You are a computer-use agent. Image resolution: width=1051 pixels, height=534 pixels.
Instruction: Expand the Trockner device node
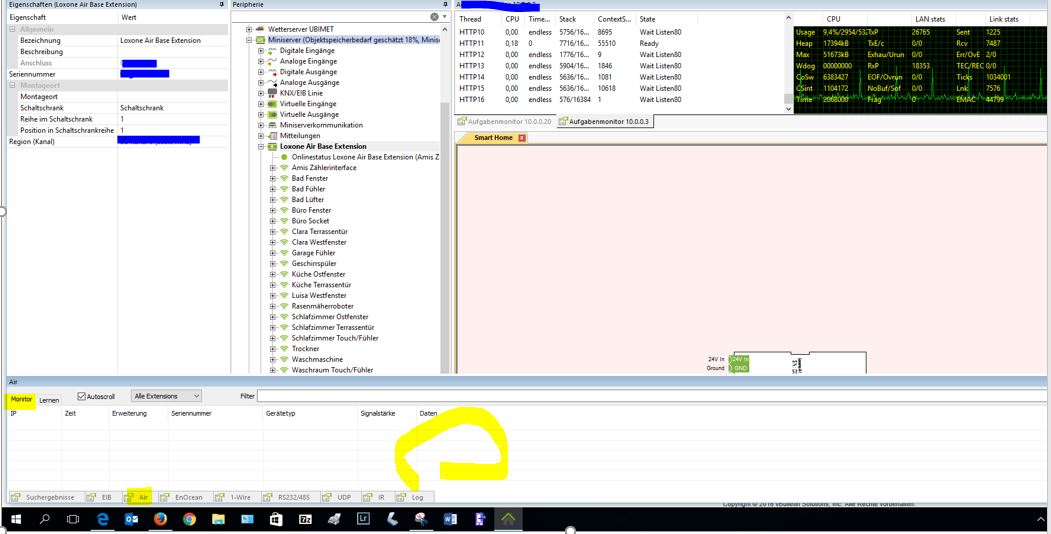click(273, 349)
